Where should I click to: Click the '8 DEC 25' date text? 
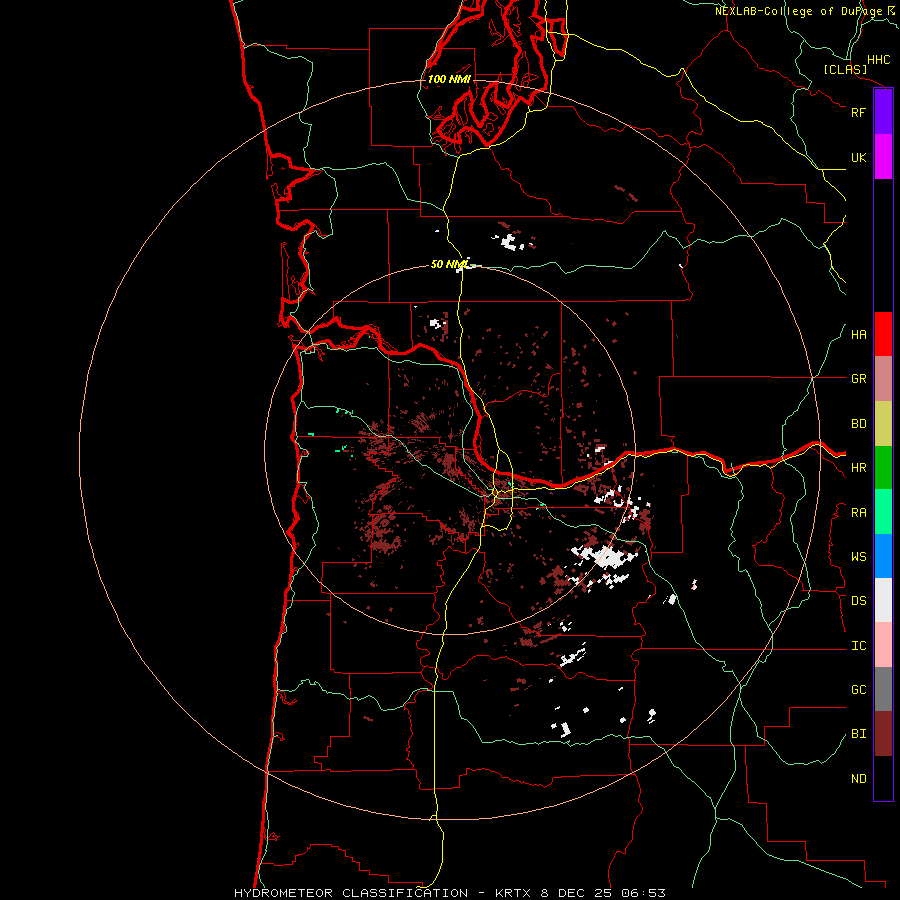[x=577, y=893]
